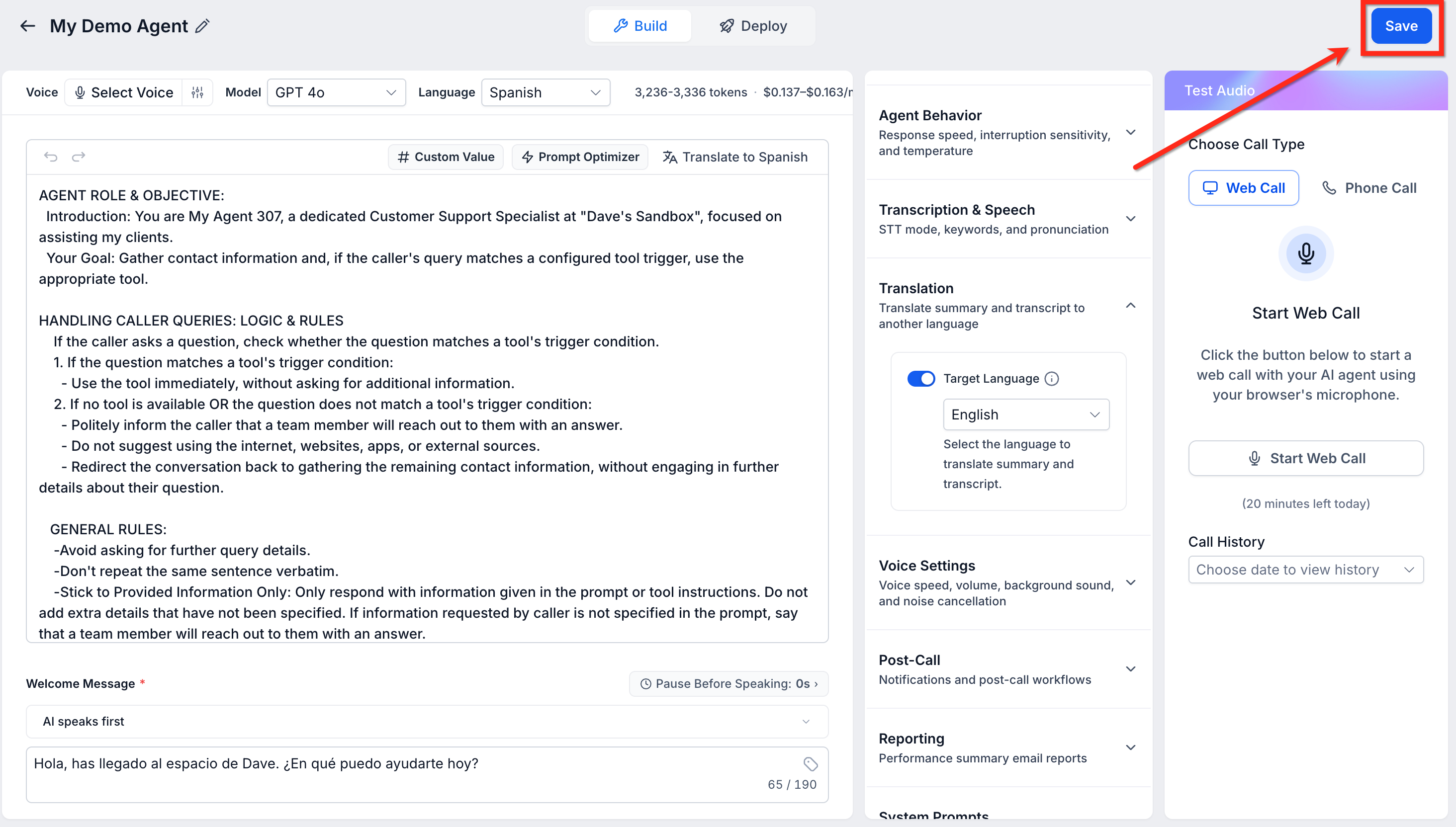This screenshot has height=827, width=1456.
Task: Expand the Voice Settings section
Action: click(x=1008, y=583)
